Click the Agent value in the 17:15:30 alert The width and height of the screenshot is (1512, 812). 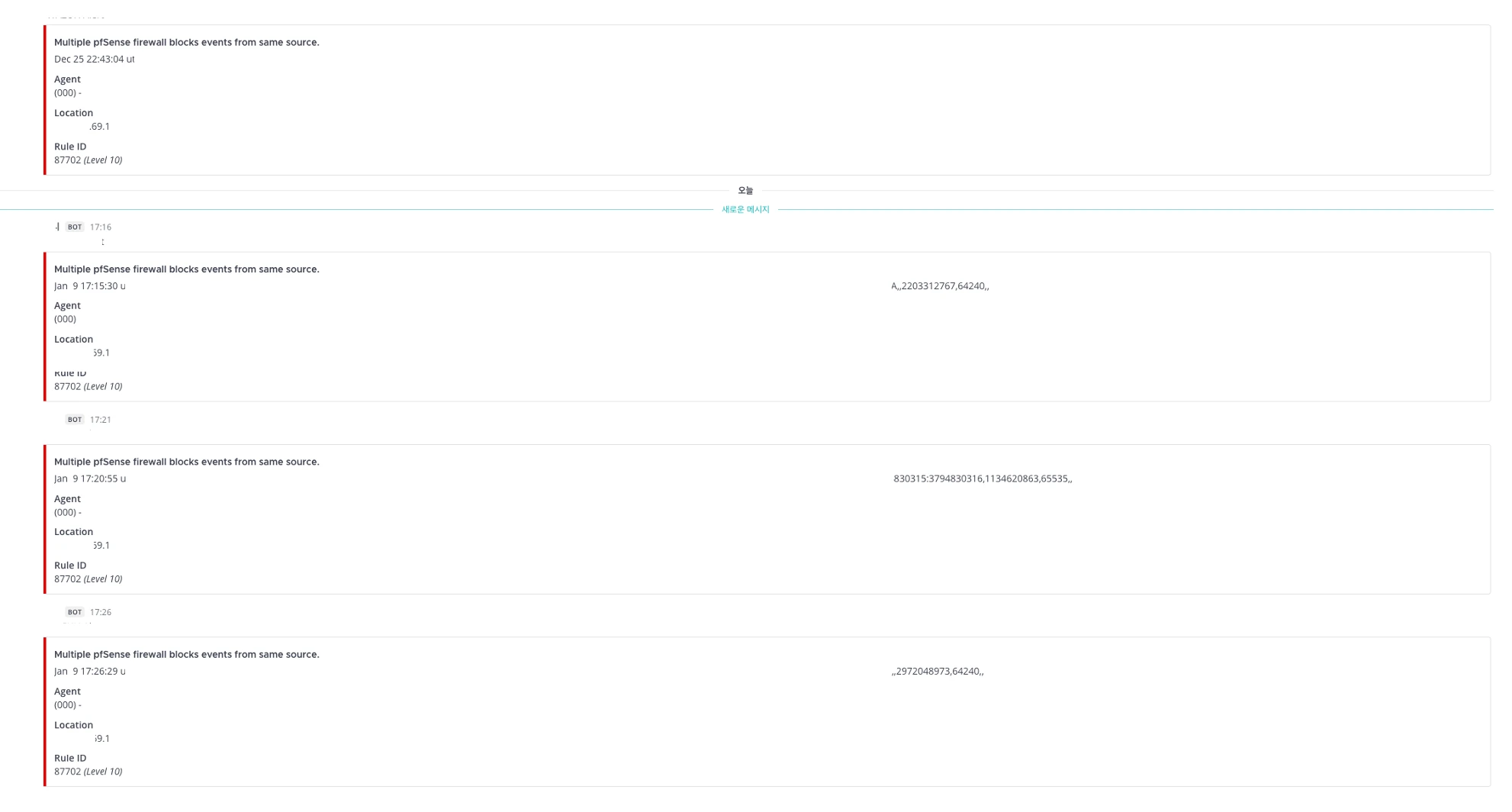(x=65, y=320)
